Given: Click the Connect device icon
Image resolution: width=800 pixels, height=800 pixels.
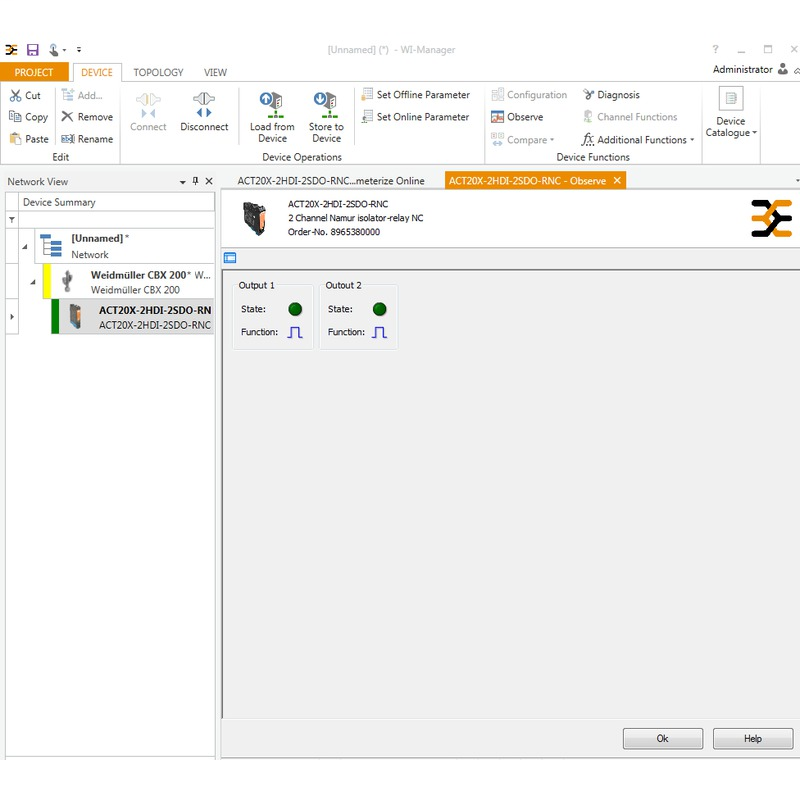Looking at the screenshot, I should [148, 111].
